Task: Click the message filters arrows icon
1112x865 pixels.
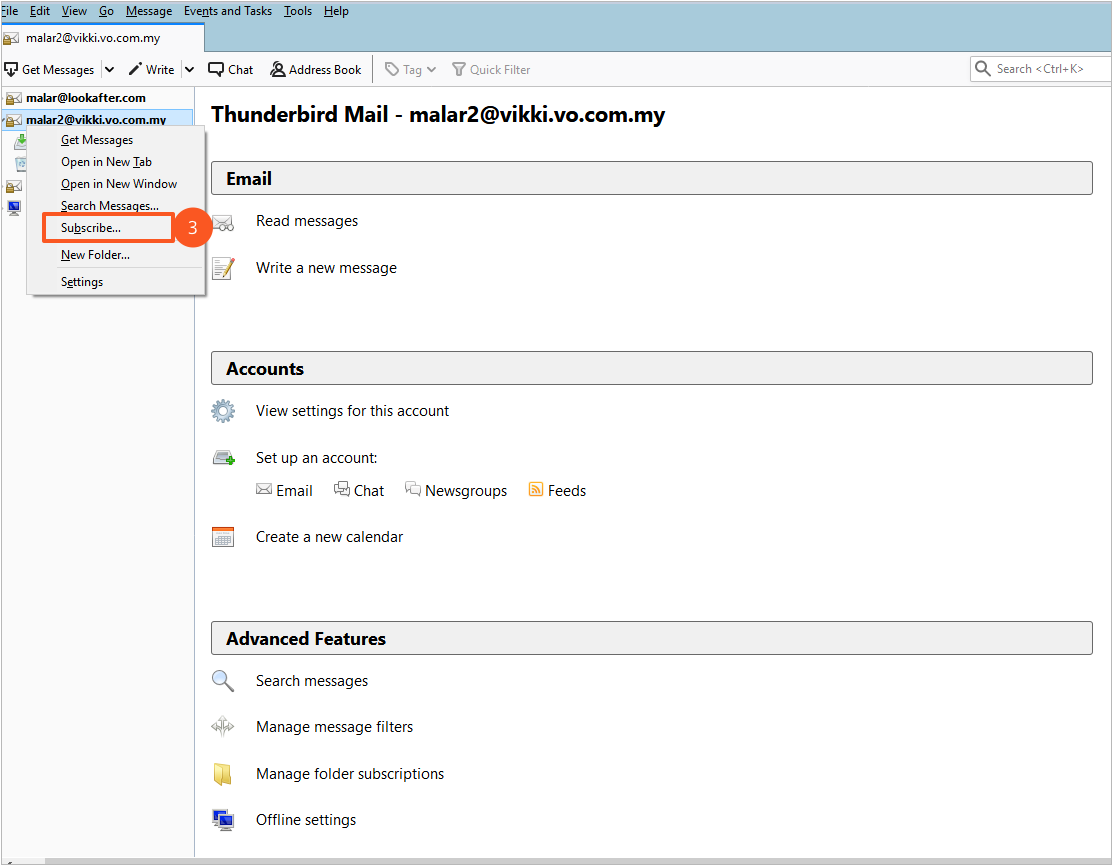Action: (x=223, y=727)
